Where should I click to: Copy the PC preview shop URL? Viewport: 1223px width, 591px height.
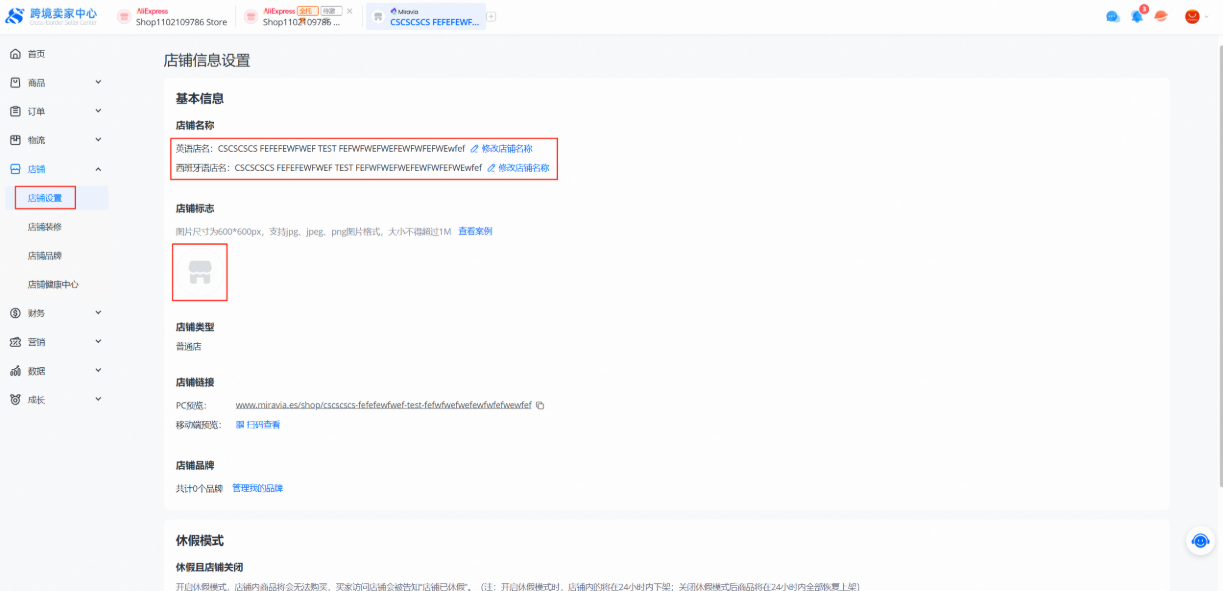coord(540,406)
